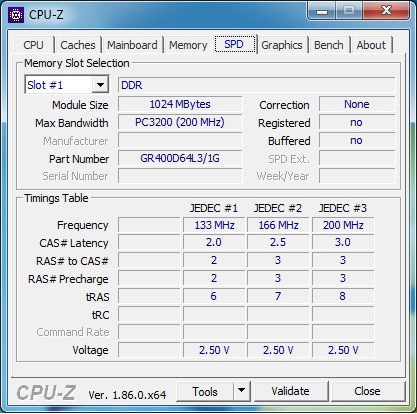Click the Max Bandwidth PC3200 field
Image resolution: width=417 pixels, height=414 pixels.
pos(180,122)
